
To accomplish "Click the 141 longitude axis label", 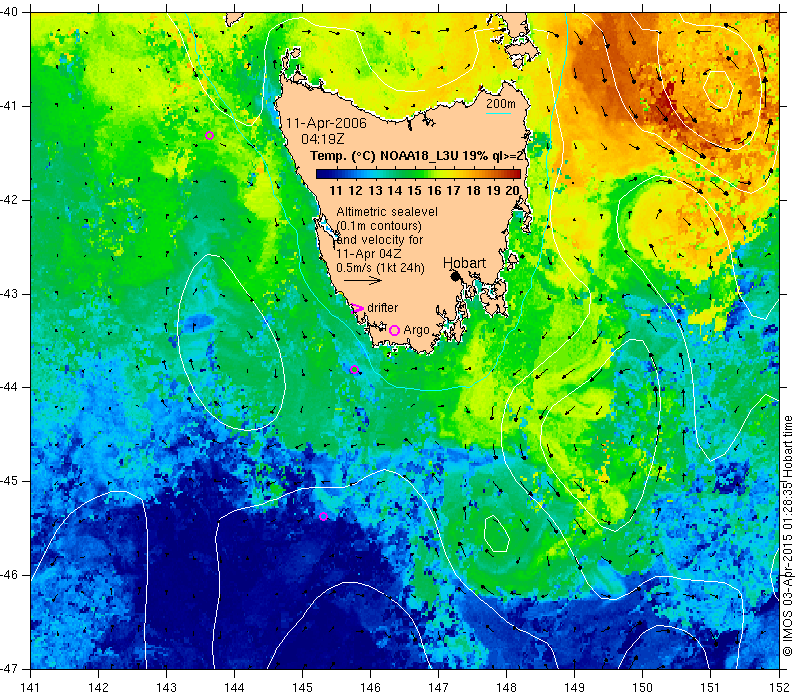I will 31,687.
